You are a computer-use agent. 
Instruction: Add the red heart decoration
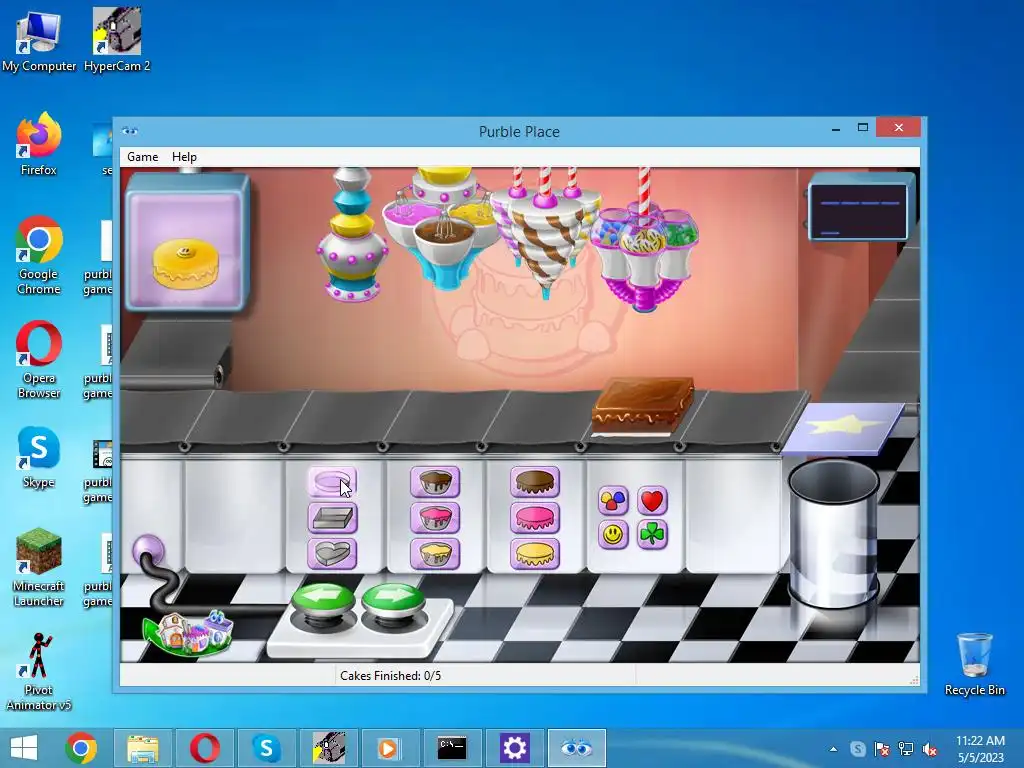[x=652, y=501]
